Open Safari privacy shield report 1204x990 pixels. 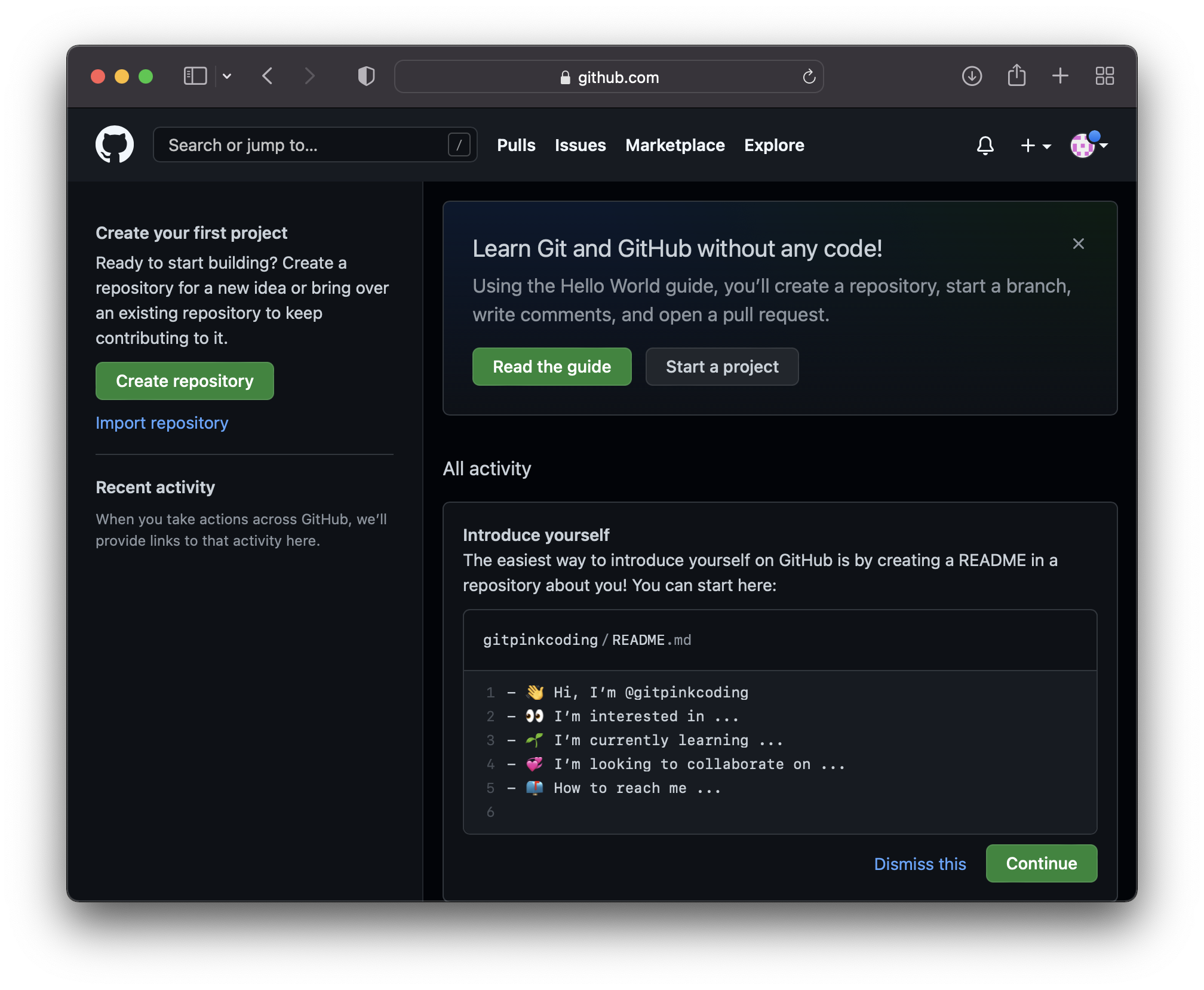pyautogui.click(x=366, y=76)
